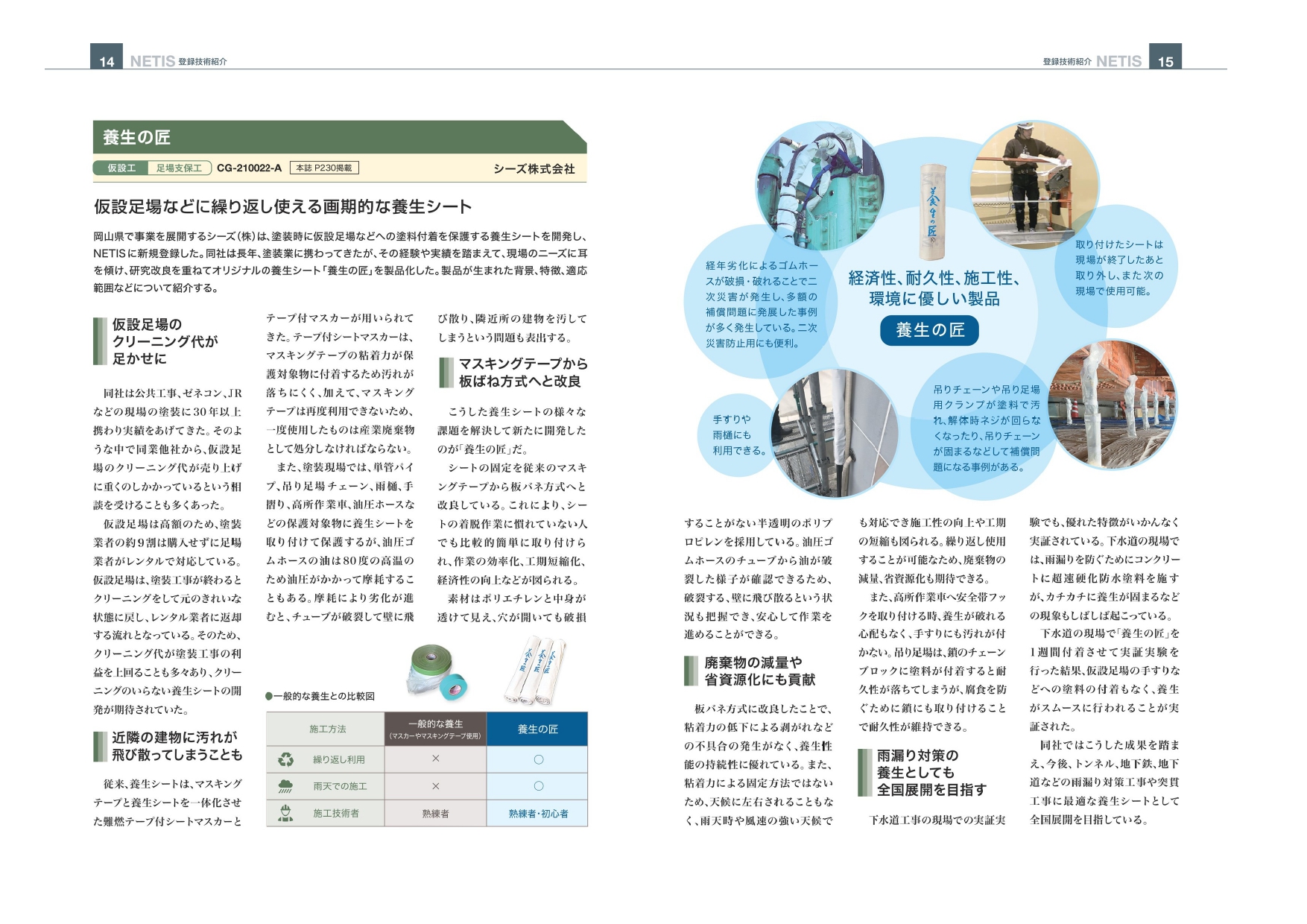Image resolution: width=1307 pixels, height=924 pixels.
Task: Click the シーズ株式会社 company name
Action: pyautogui.click(x=534, y=169)
